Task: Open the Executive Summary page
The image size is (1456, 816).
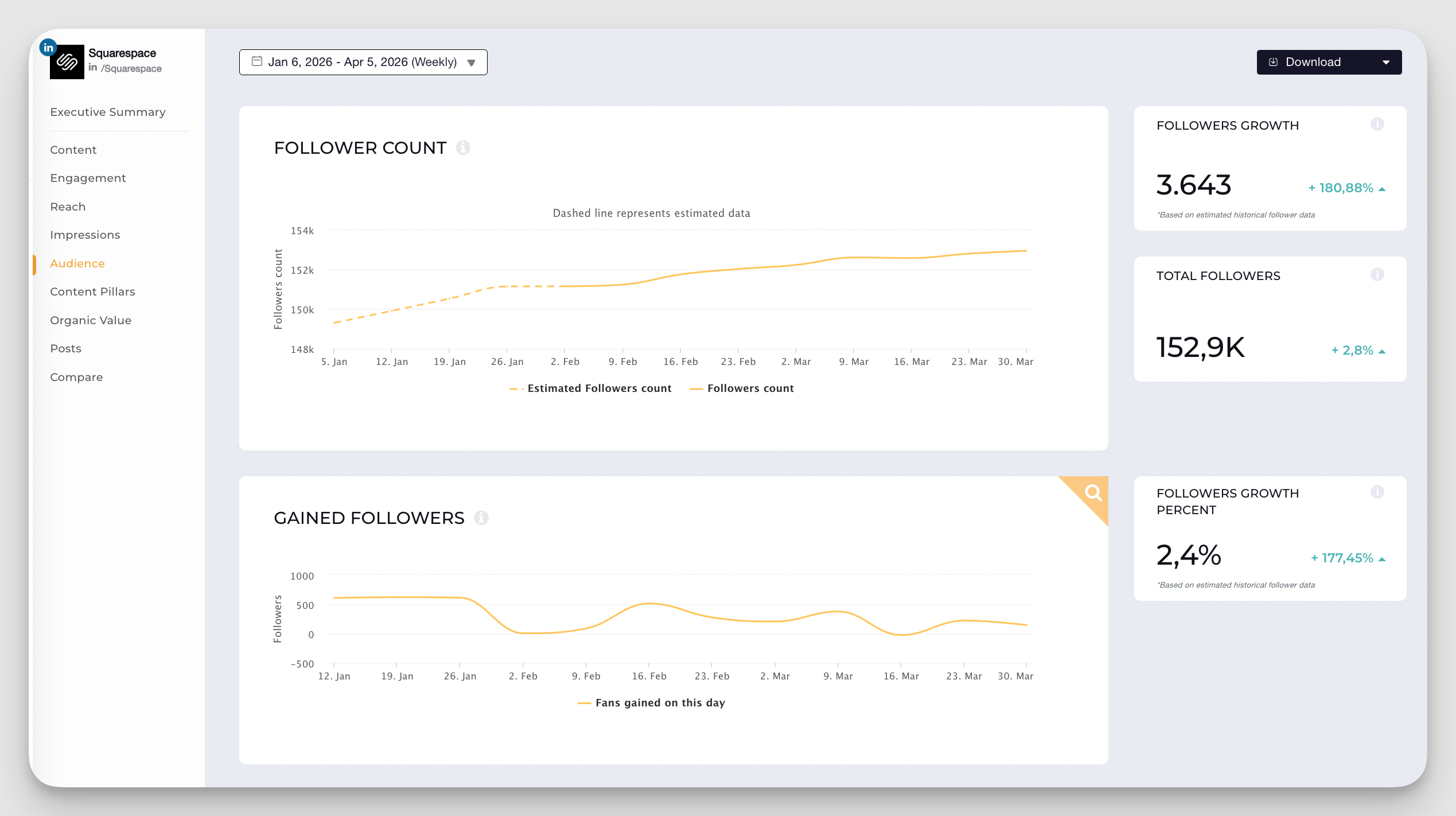Action: point(107,112)
